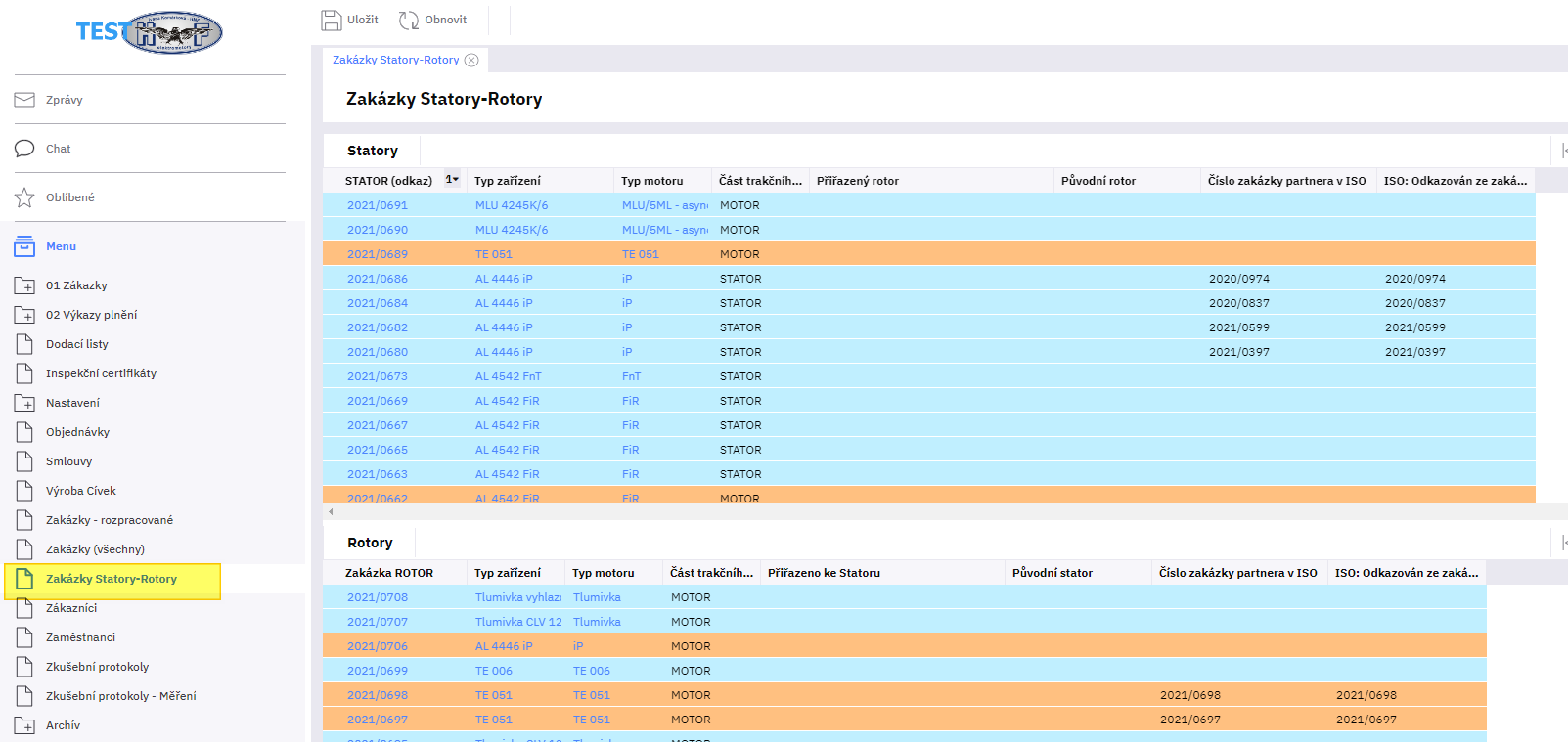
Task: Click the TEST company logo
Action: click(150, 32)
